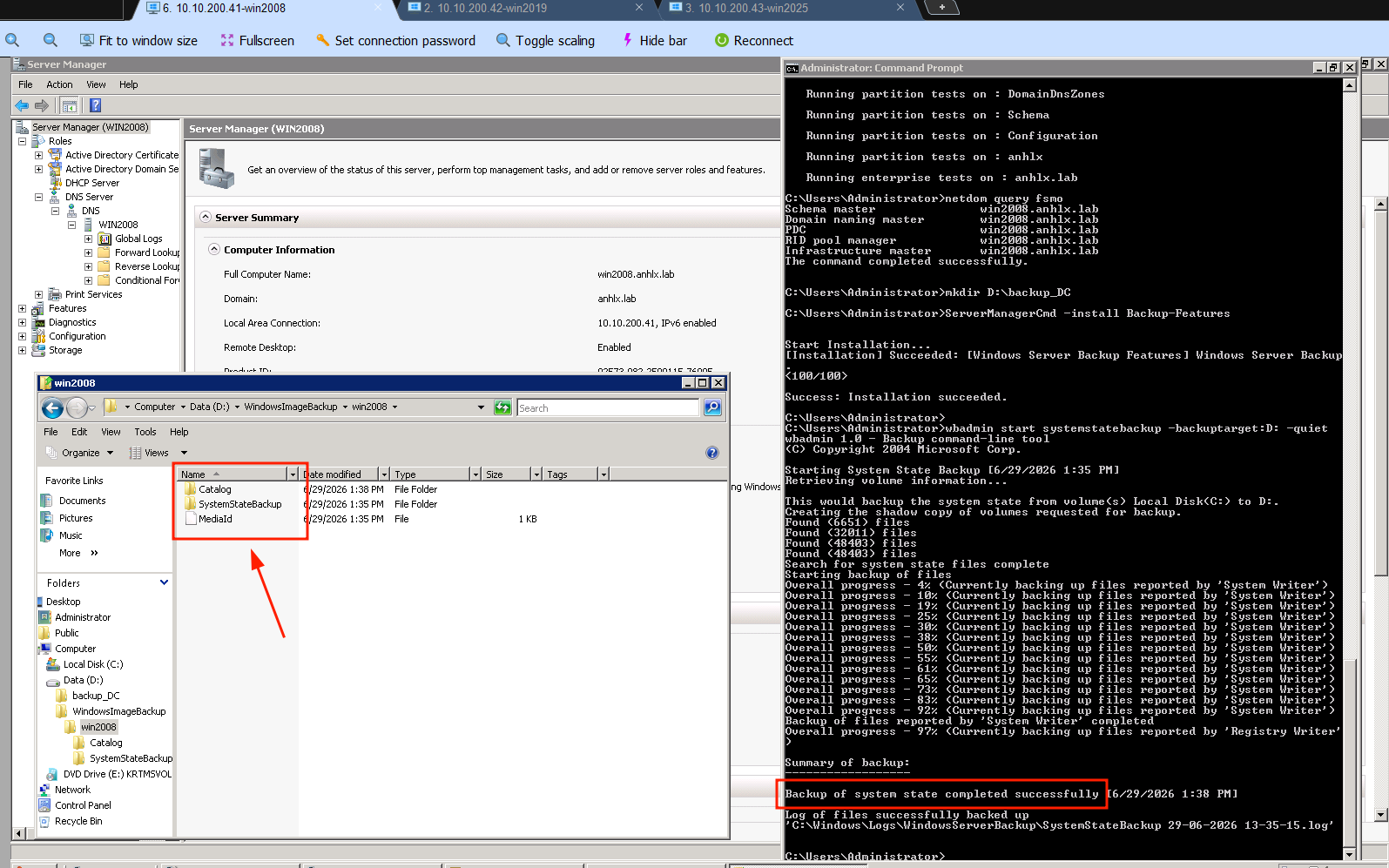Open Control Panel in folders tree

pyautogui.click(x=83, y=805)
